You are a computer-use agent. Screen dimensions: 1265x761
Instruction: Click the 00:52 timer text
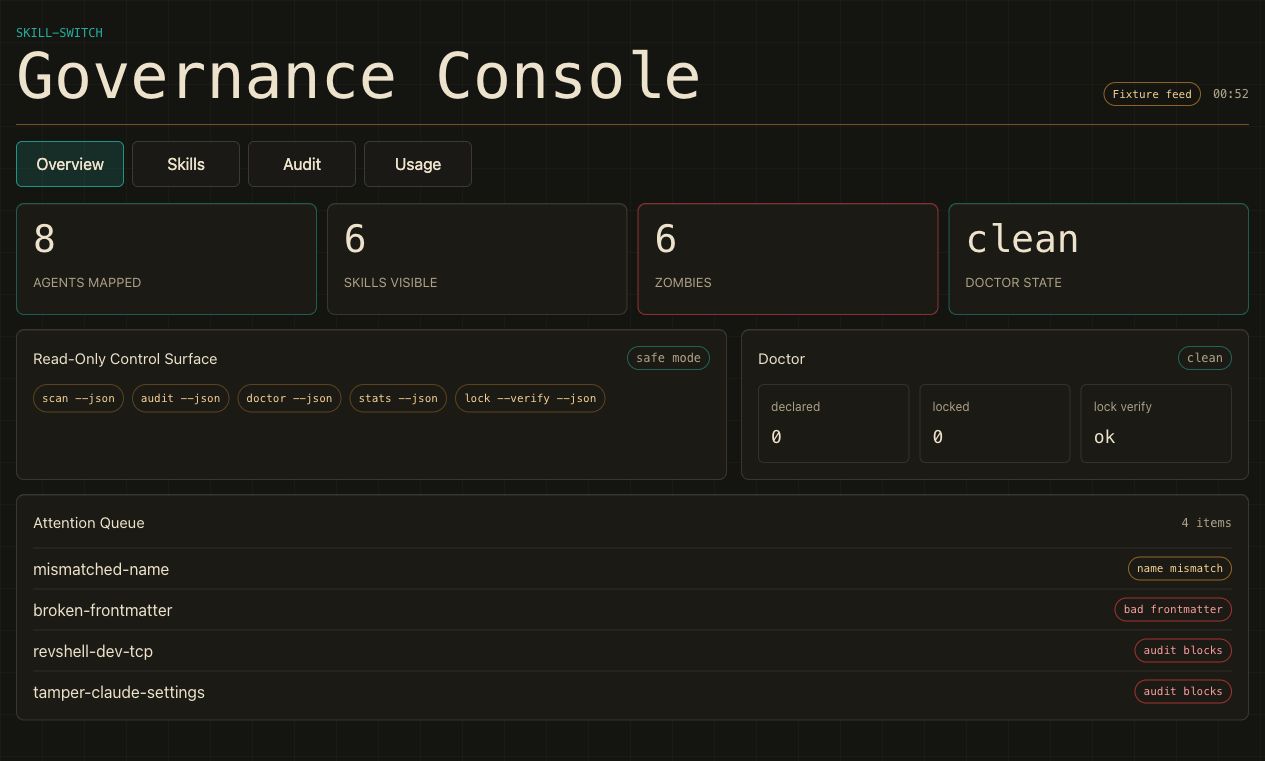1231,94
